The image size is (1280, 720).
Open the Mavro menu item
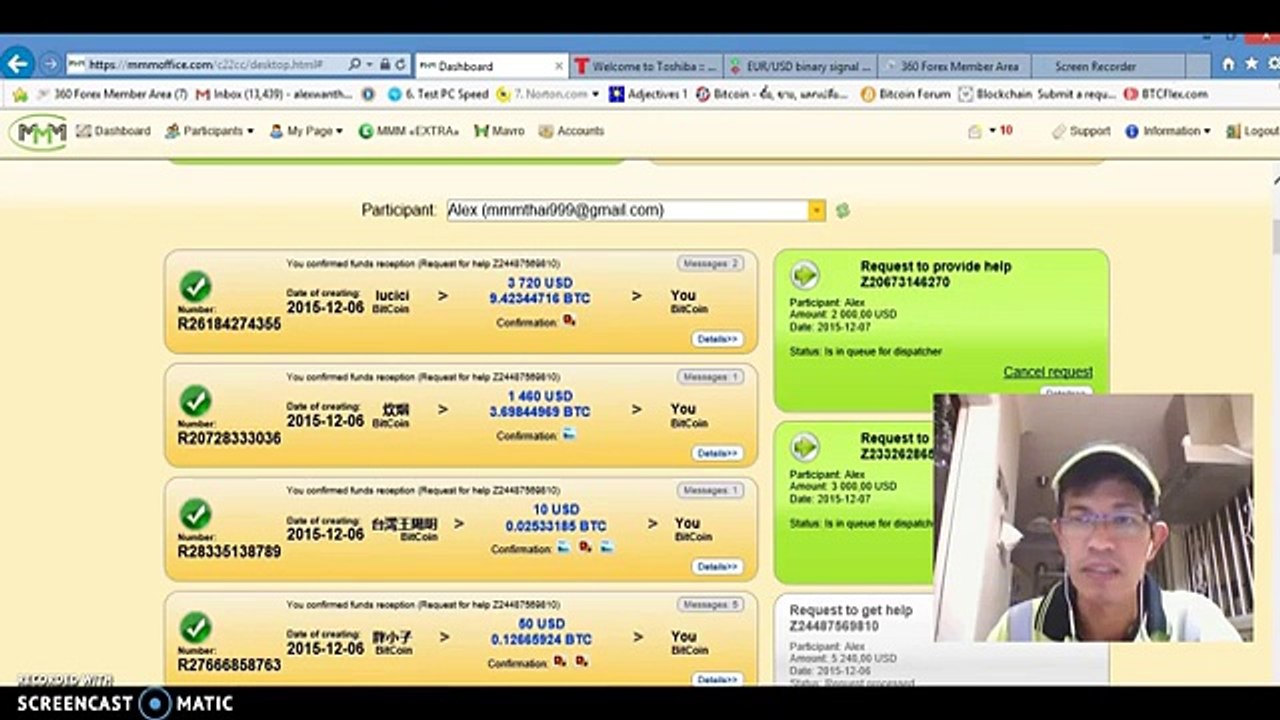(499, 131)
